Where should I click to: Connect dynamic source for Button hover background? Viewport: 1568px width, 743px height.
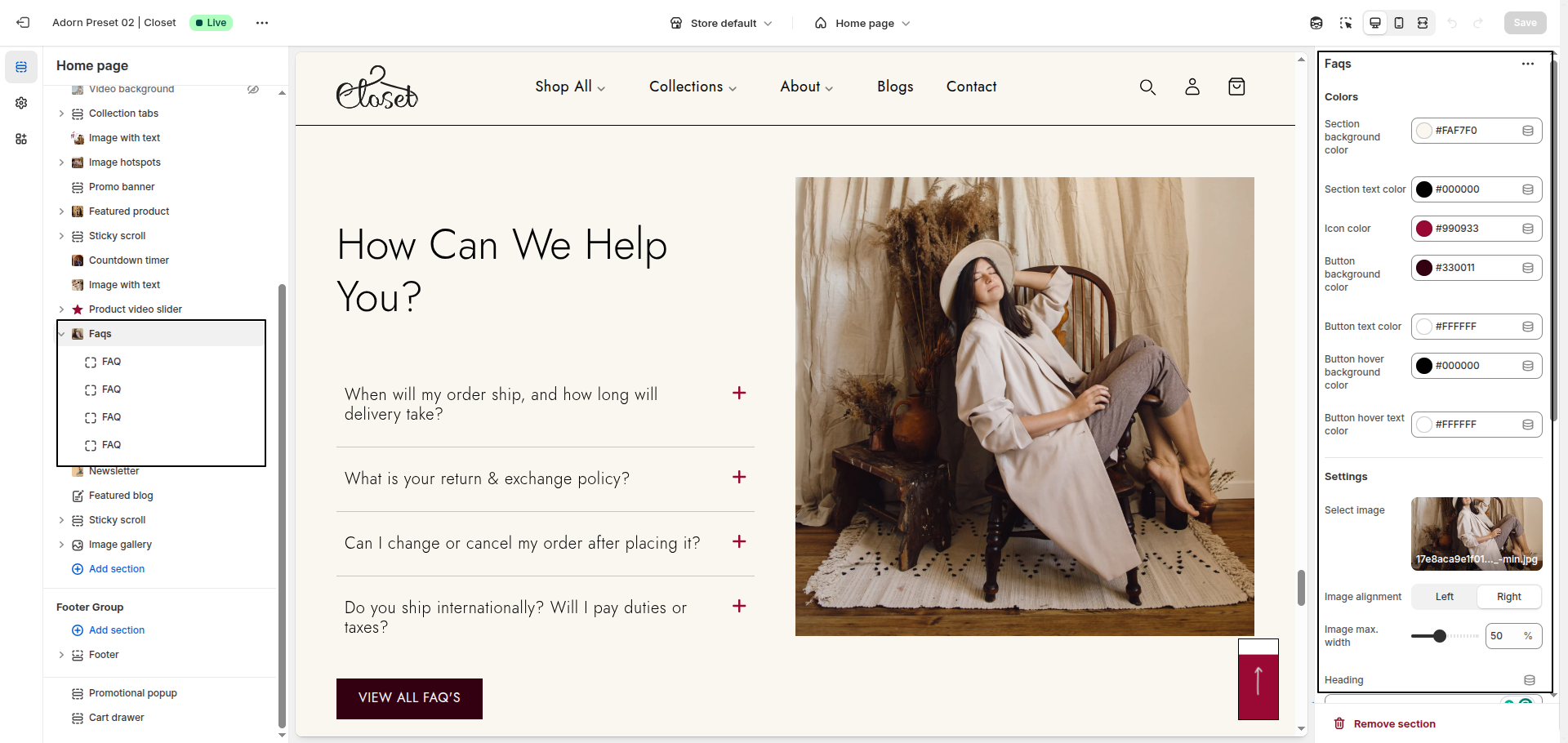pos(1528,366)
